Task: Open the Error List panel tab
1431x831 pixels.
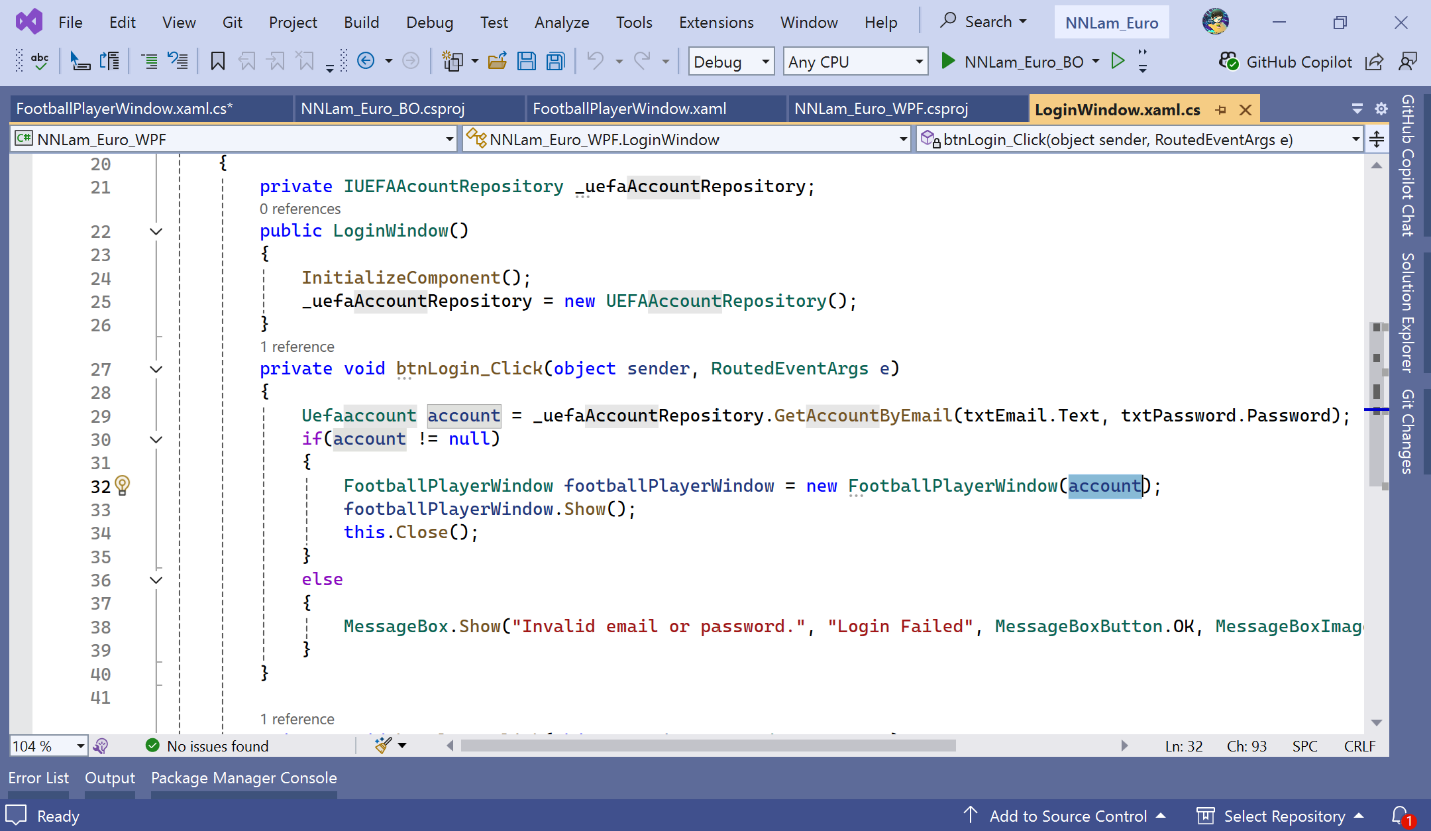Action: (x=39, y=778)
